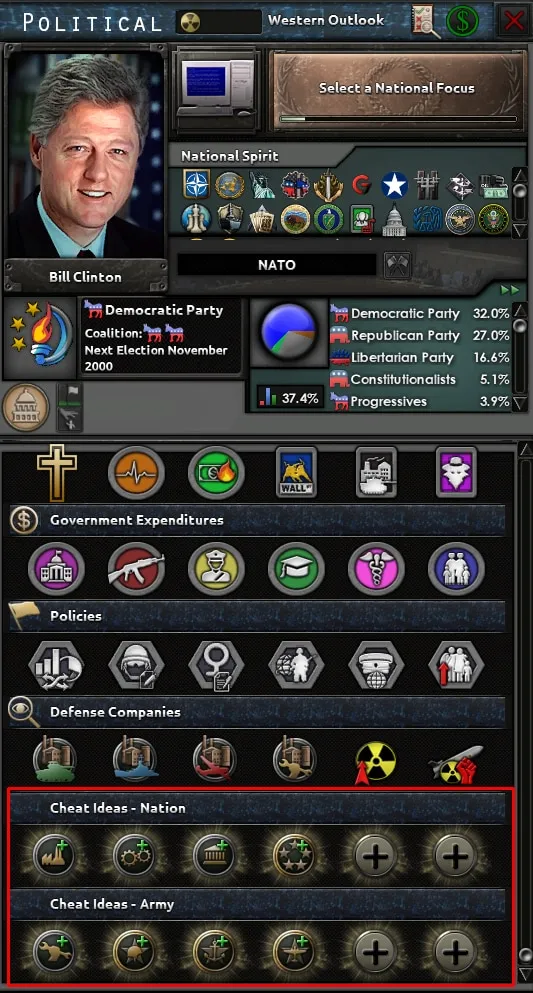Toggle the army wrench cheat idea
The height and width of the screenshot is (993, 533).
point(55,951)
